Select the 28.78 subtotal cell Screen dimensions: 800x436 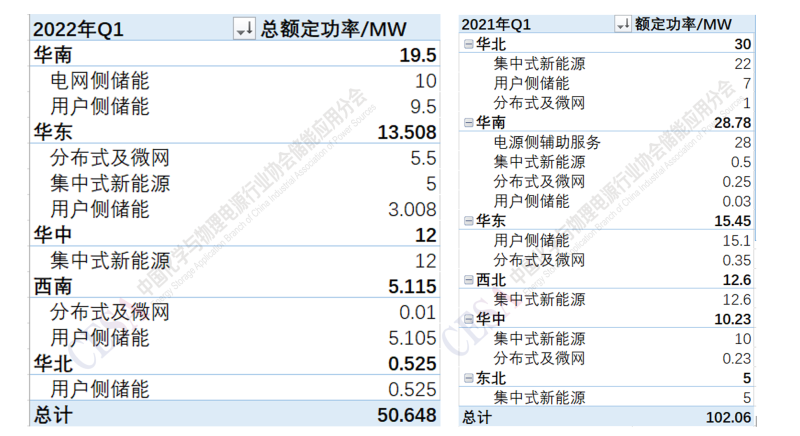pos(730,123)
